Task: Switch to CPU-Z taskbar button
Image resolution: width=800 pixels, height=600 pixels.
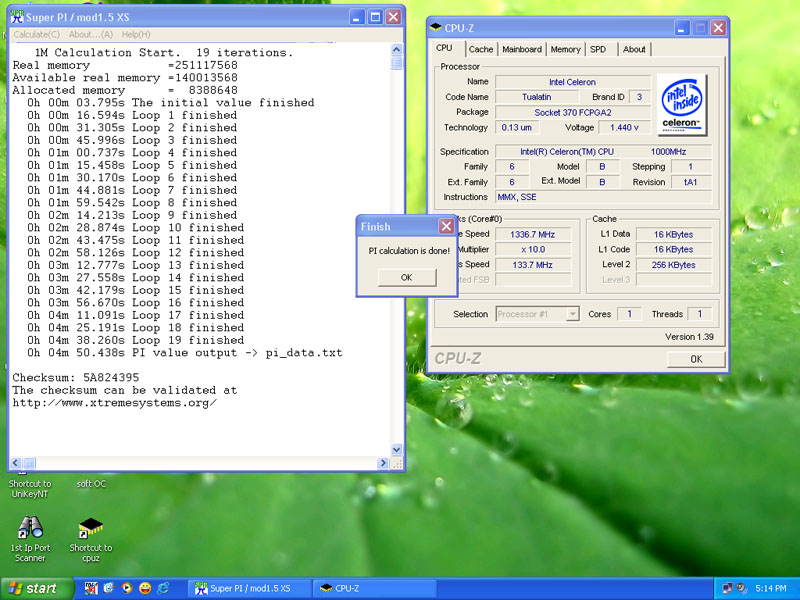Action: coord(373,588)
